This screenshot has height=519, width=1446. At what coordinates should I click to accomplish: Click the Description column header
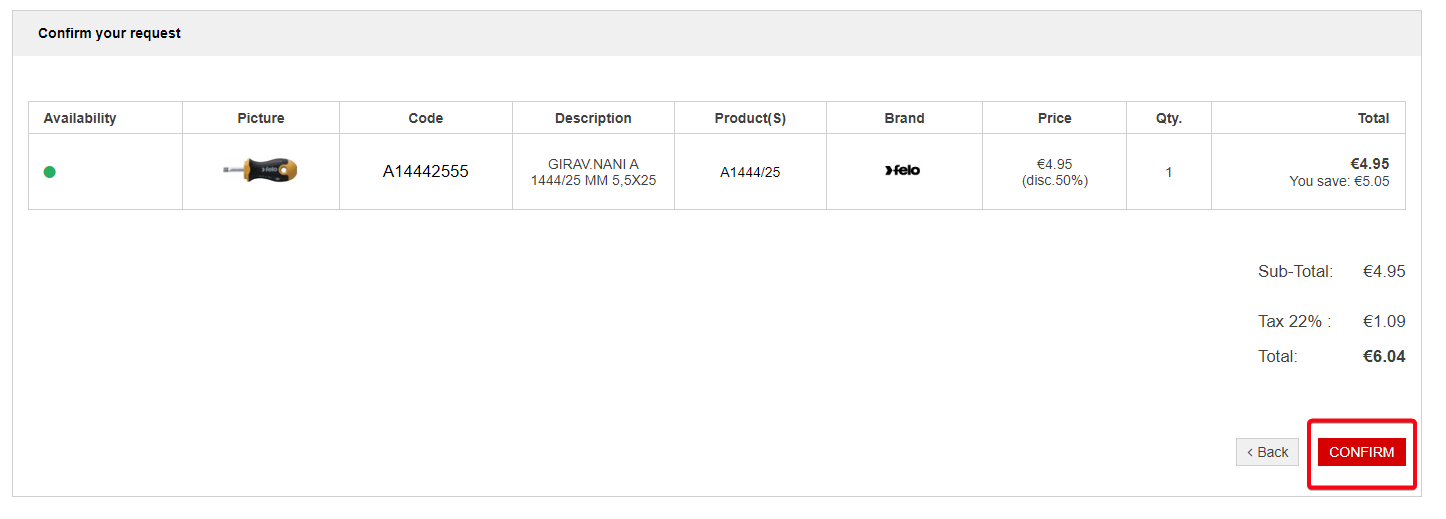click(x=593, y=118)
